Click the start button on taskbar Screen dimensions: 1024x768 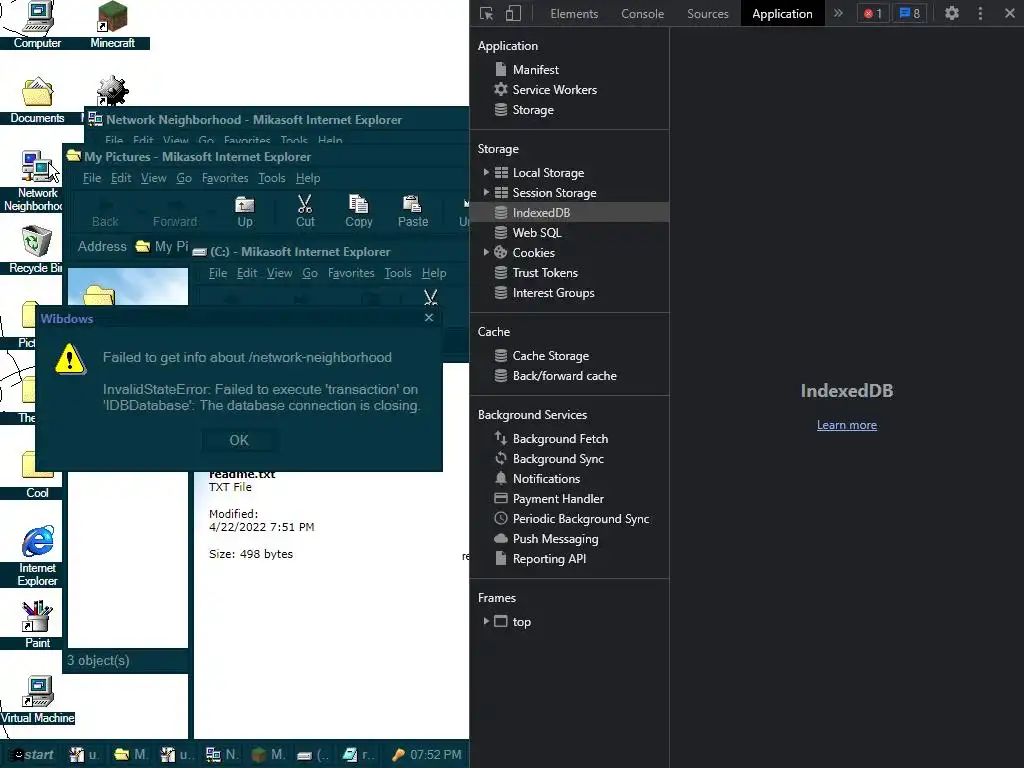click(x=33, y=754)
